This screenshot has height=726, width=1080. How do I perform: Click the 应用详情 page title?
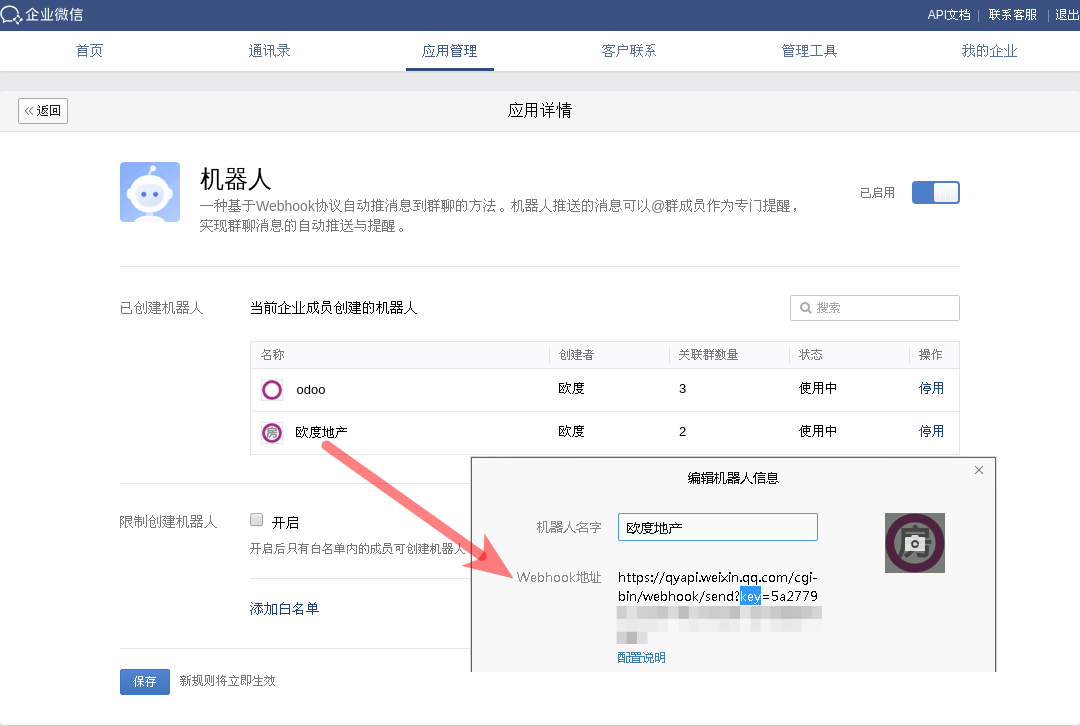point(540,110)
